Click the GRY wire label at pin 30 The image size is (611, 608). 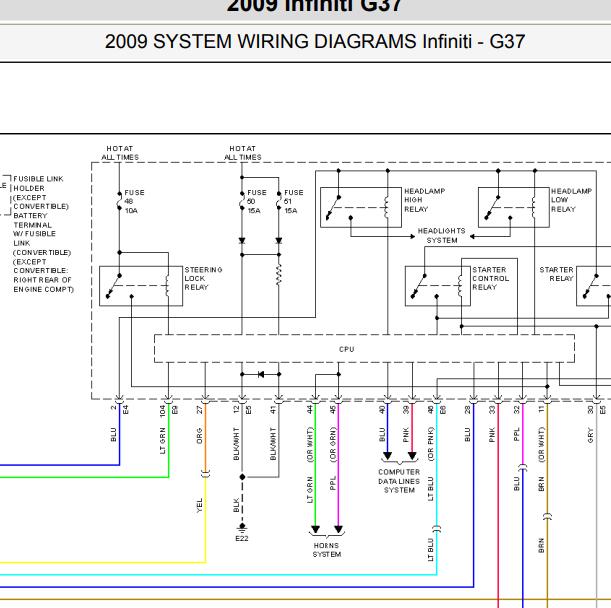point(590,436)
